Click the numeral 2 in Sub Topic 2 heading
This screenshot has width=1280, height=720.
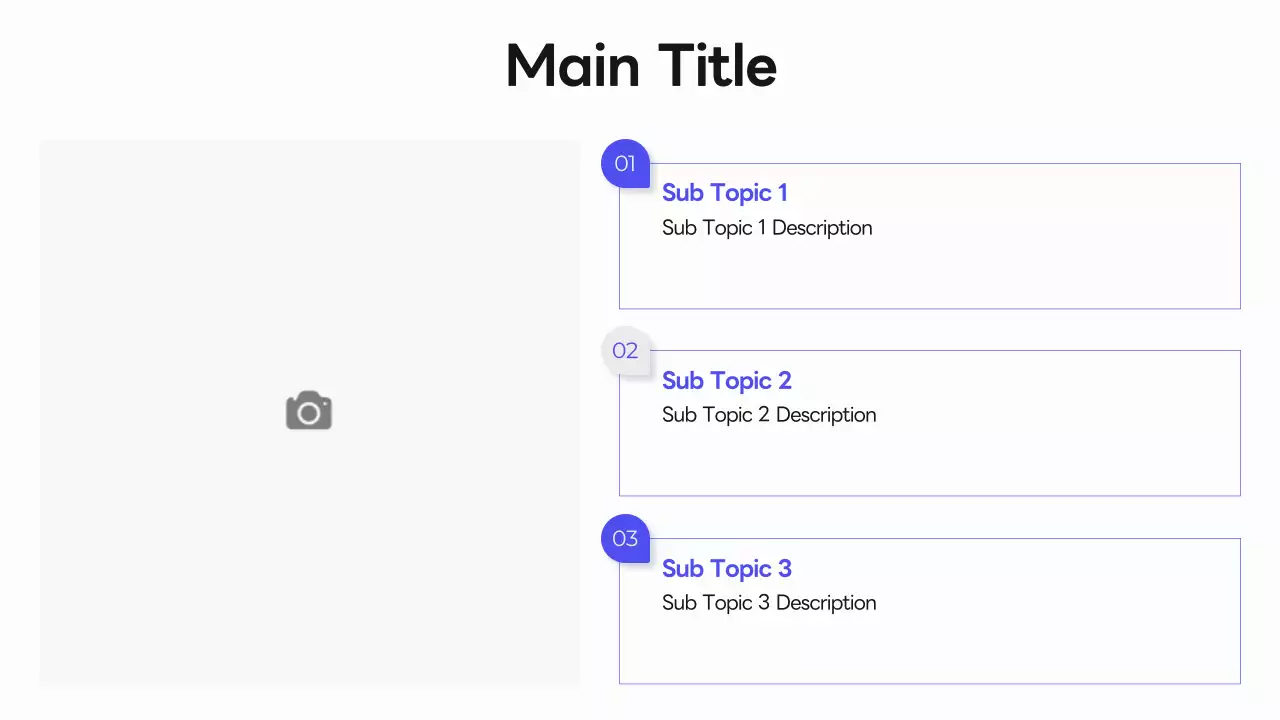click(784, 381)
